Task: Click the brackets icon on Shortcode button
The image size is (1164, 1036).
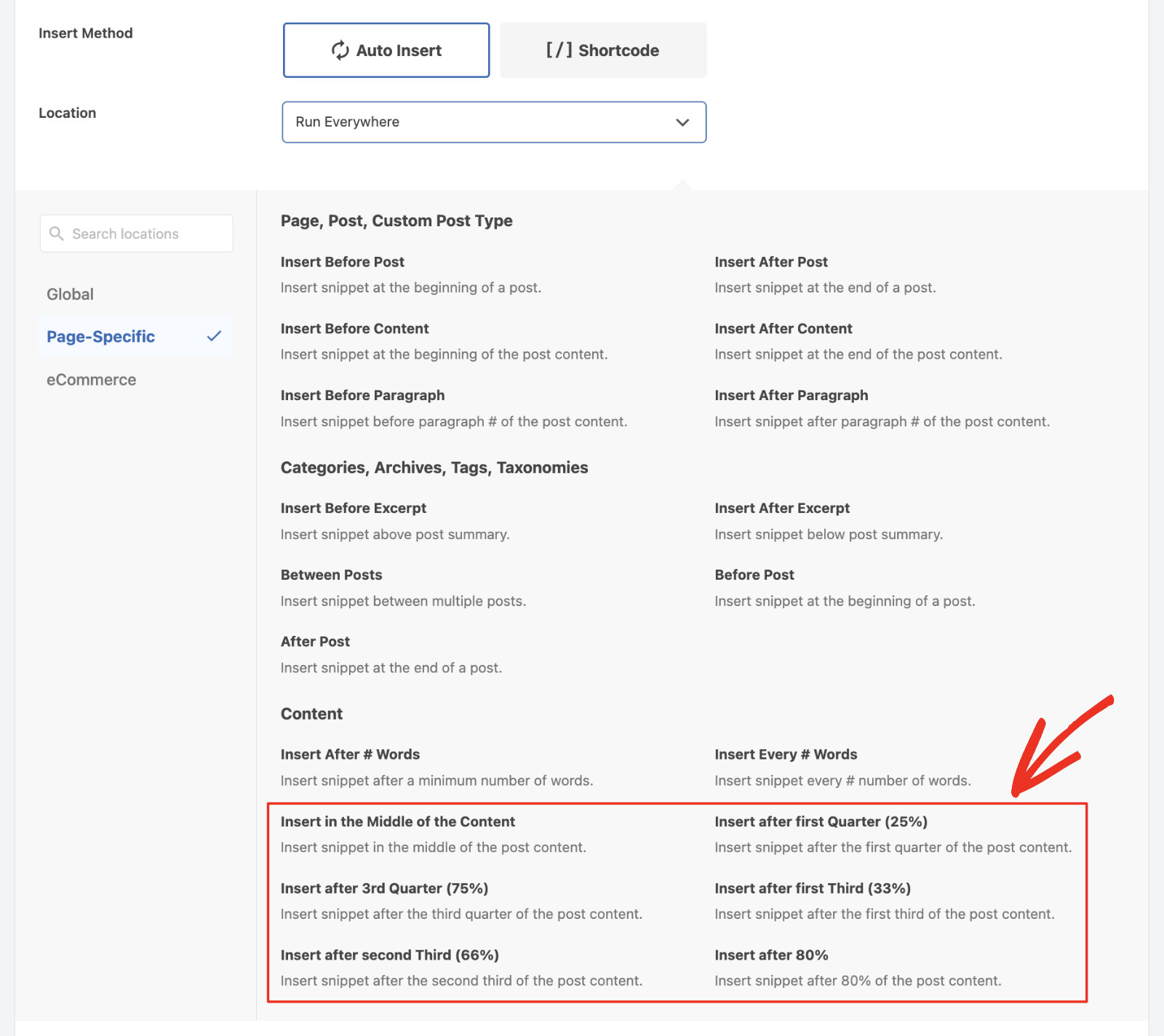Action: click(x=559, y=50)
